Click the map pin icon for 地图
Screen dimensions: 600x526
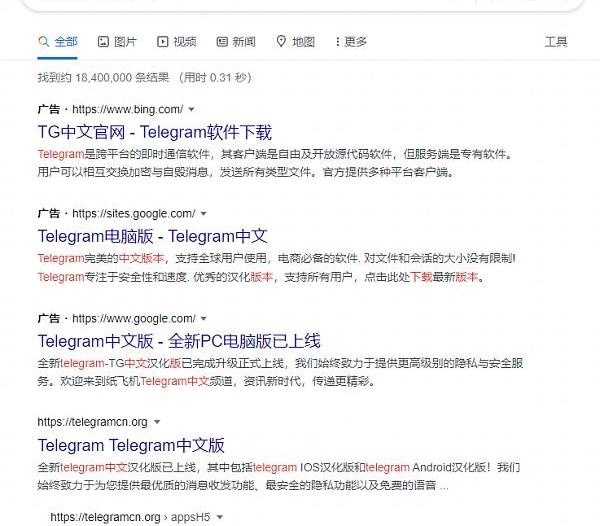(282, 42)
